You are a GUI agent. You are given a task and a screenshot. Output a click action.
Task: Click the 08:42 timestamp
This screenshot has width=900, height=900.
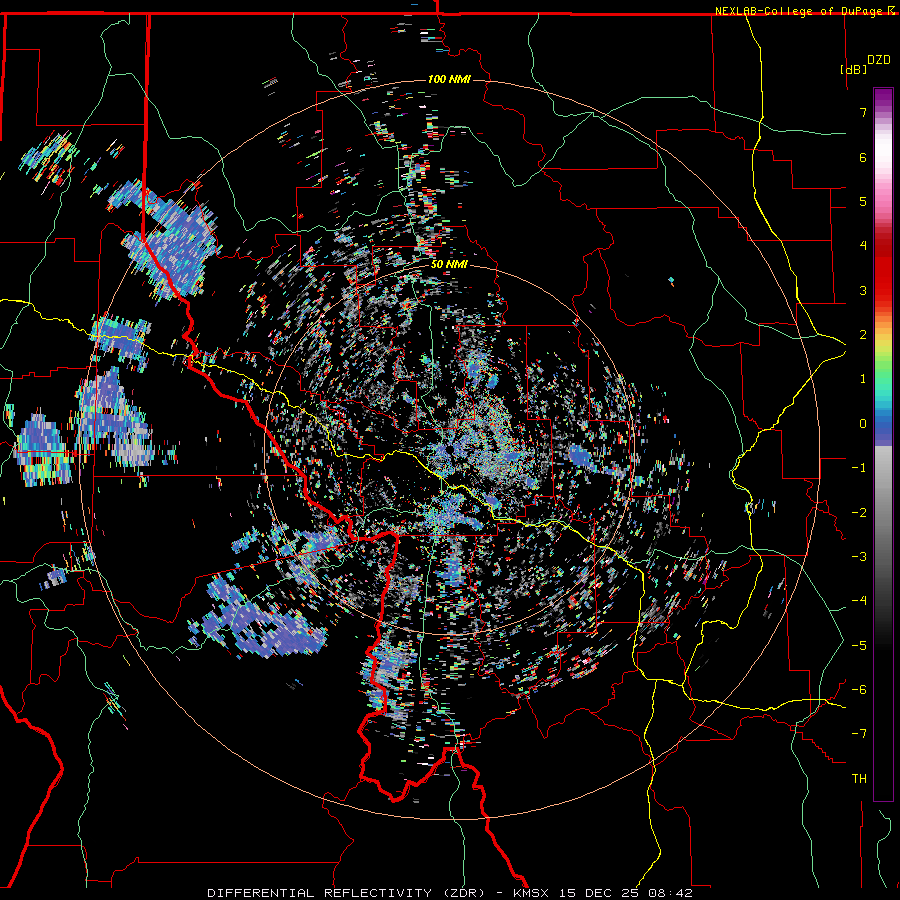click(670, 893)
